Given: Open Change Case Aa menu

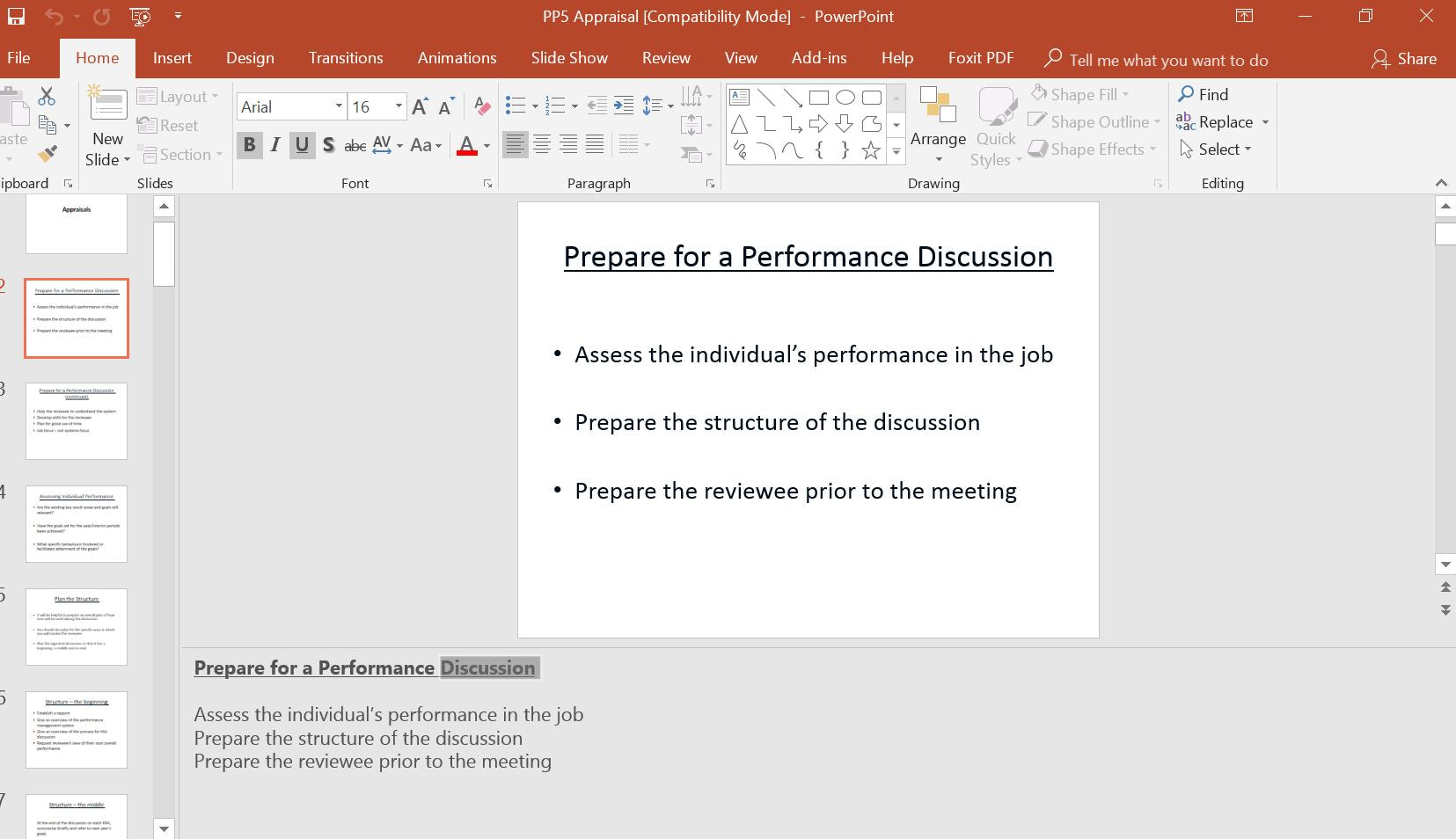Looking at the screenshot, I should pos(426,145).
